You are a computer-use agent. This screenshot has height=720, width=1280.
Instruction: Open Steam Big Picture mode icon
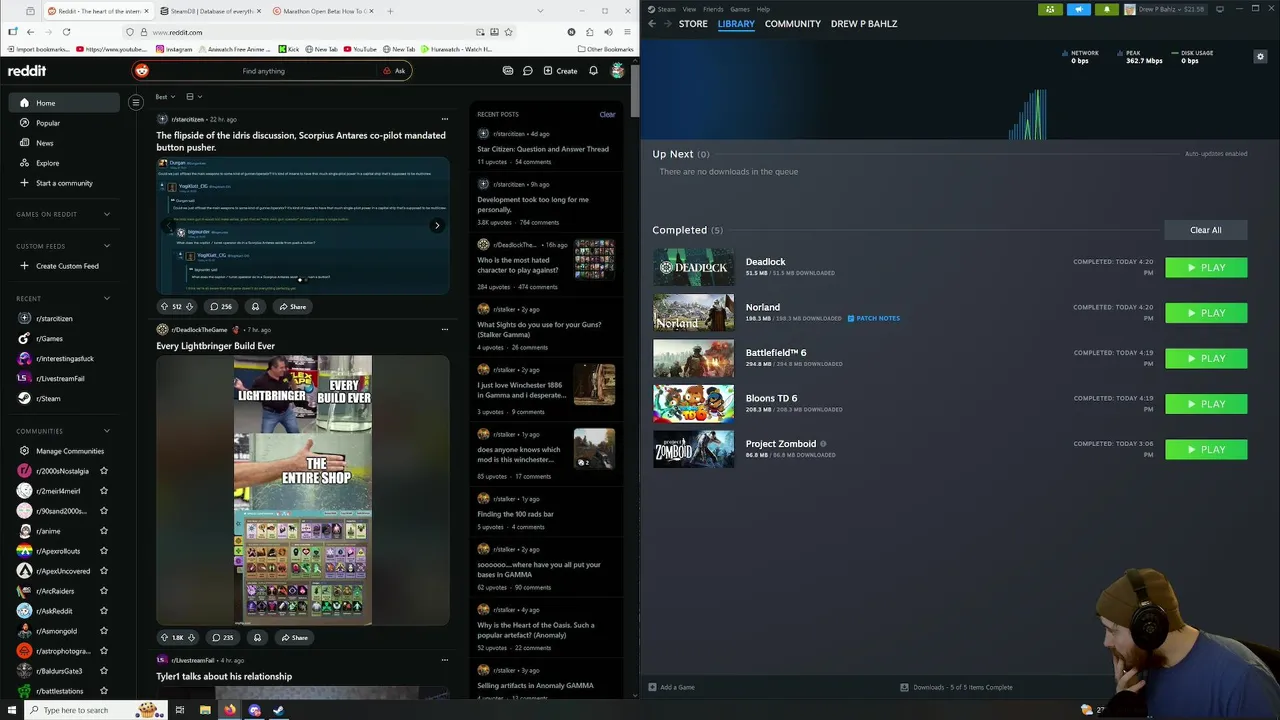tap(1219, 9)
